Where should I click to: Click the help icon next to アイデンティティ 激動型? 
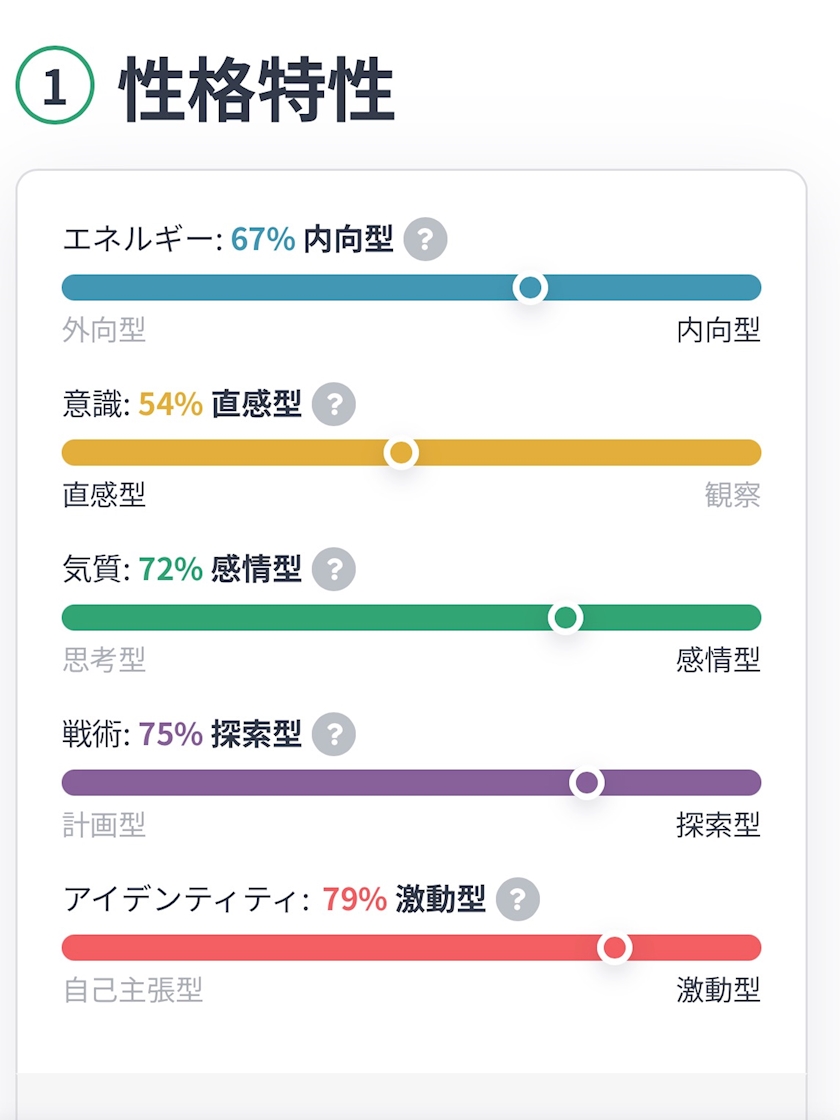(518, 899)
